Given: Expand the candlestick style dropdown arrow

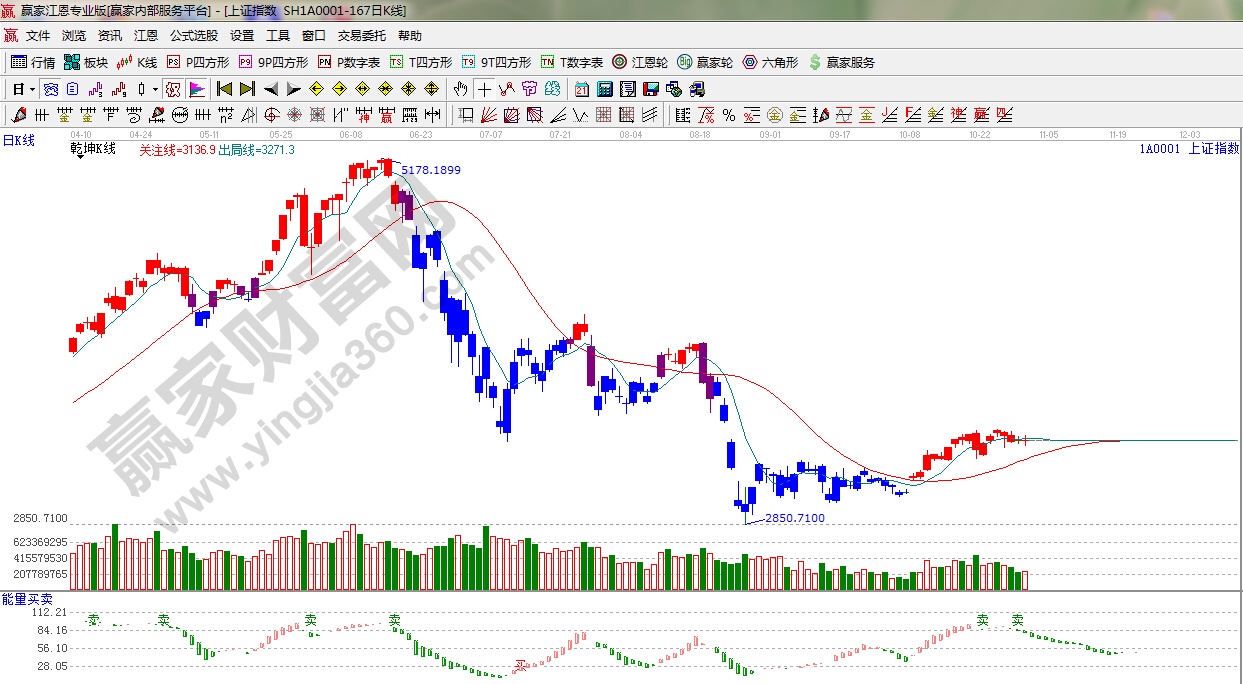Looking at the screenshot, I should click(x=155, y=89).
